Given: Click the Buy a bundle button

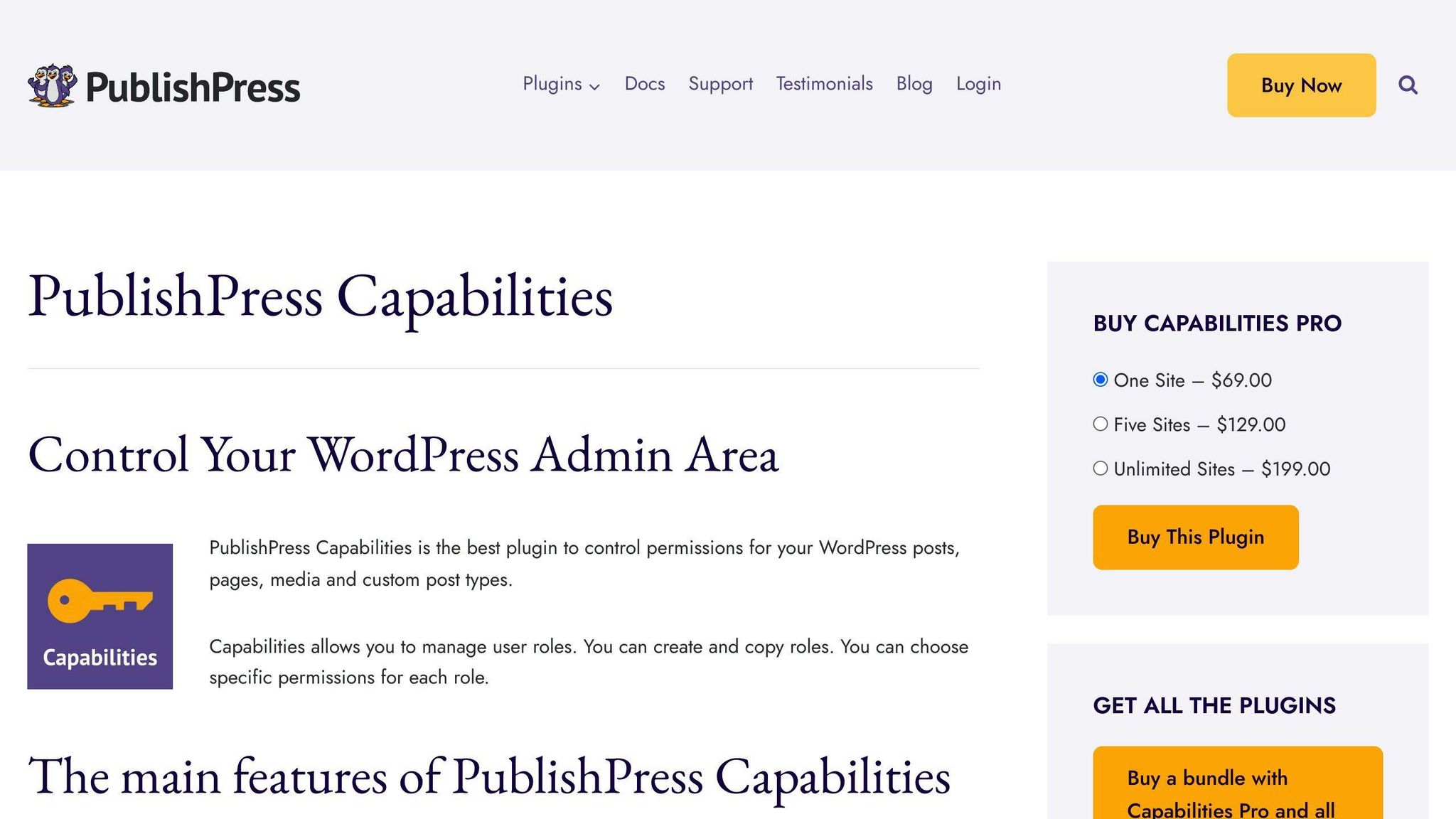Looking at the screenshot, I should click(x=1237, y=782).
